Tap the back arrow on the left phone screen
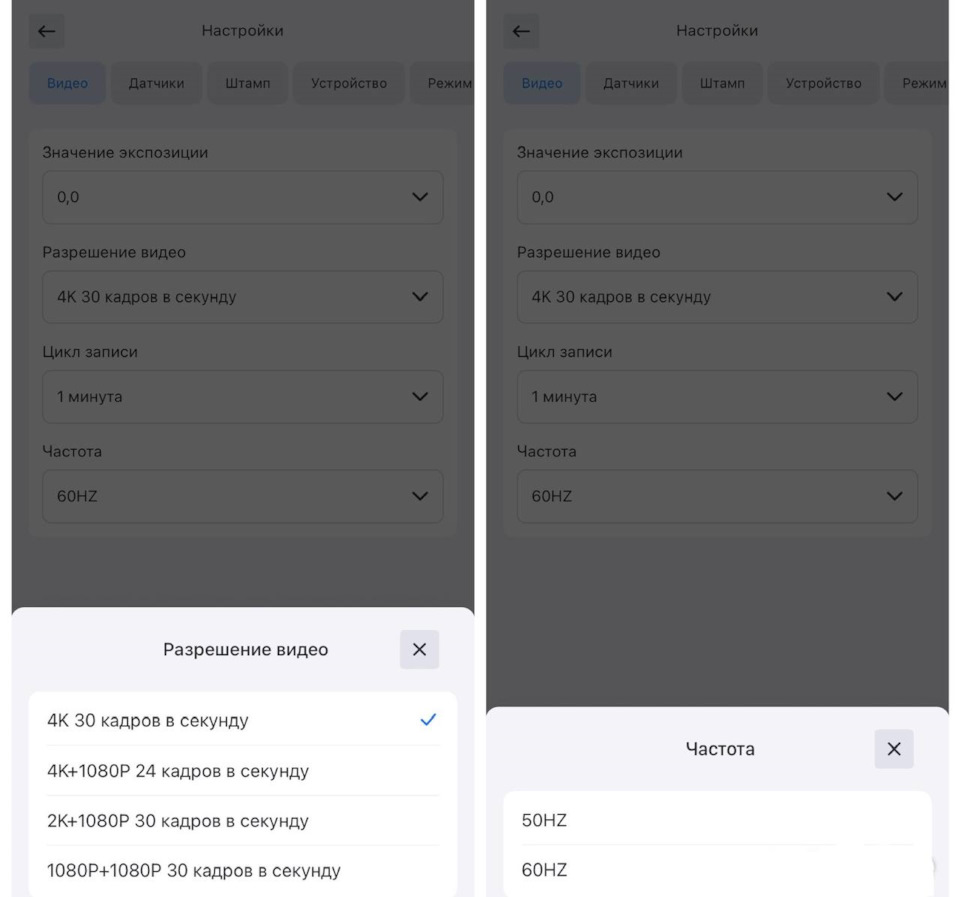Screen dimensions: 960x897 [46, 31]
